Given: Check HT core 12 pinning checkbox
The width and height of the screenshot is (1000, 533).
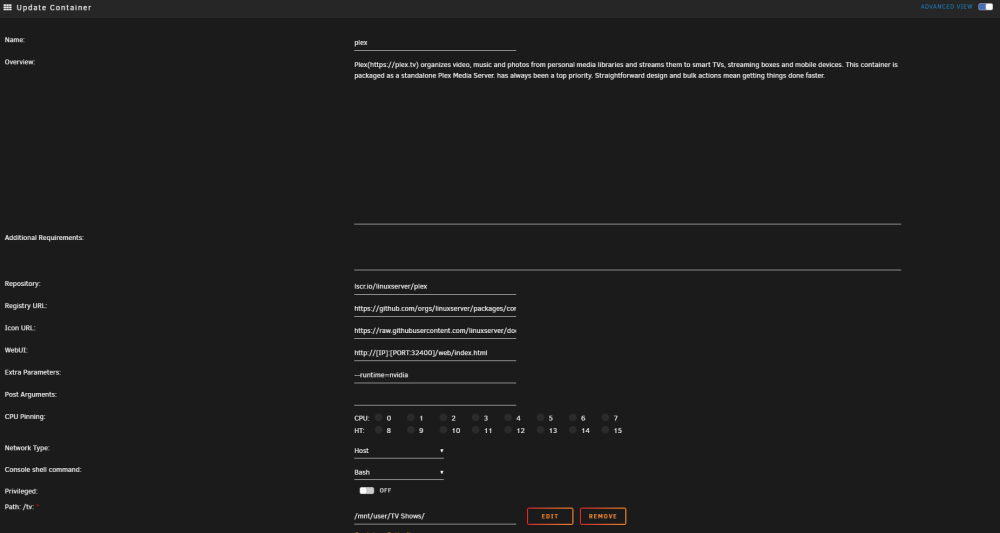Looking at the screenshot, I should [508, 430].
